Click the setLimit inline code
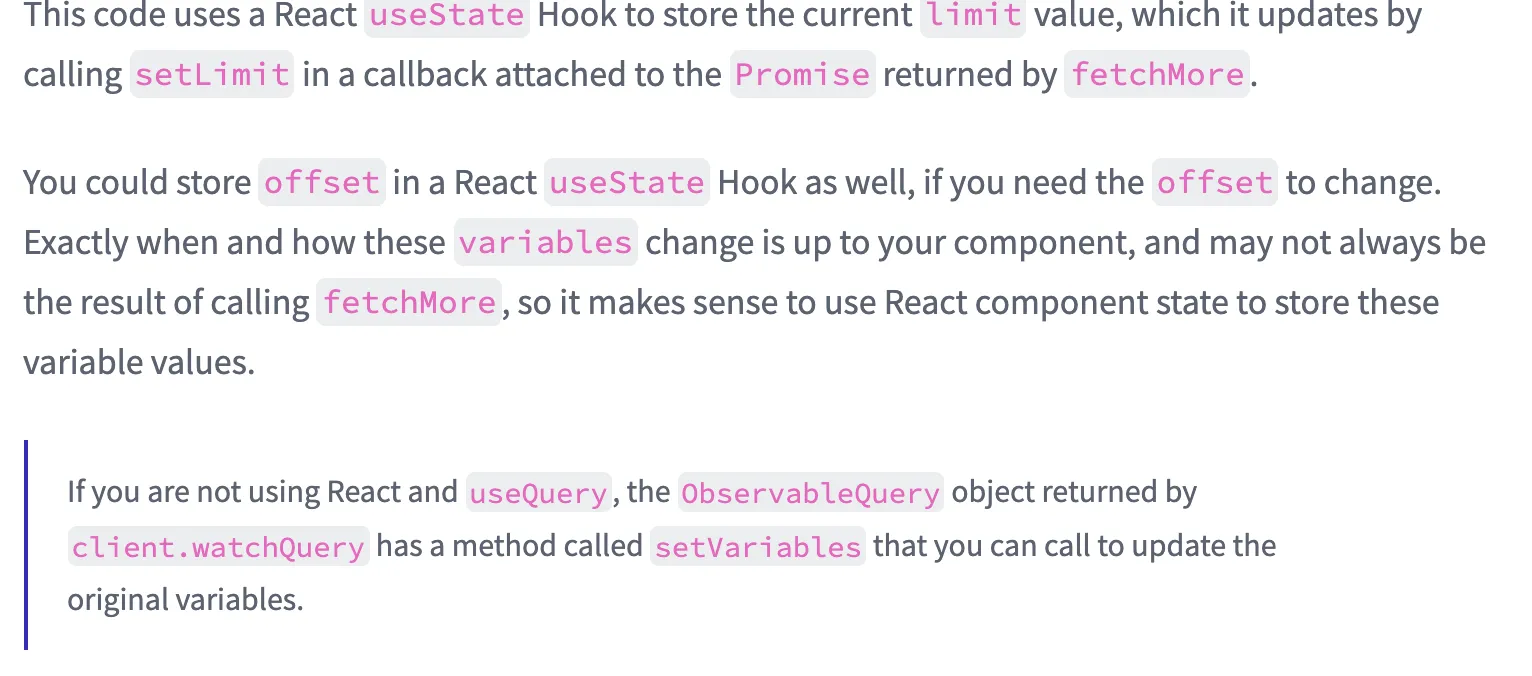 click(x=212, y=75)
